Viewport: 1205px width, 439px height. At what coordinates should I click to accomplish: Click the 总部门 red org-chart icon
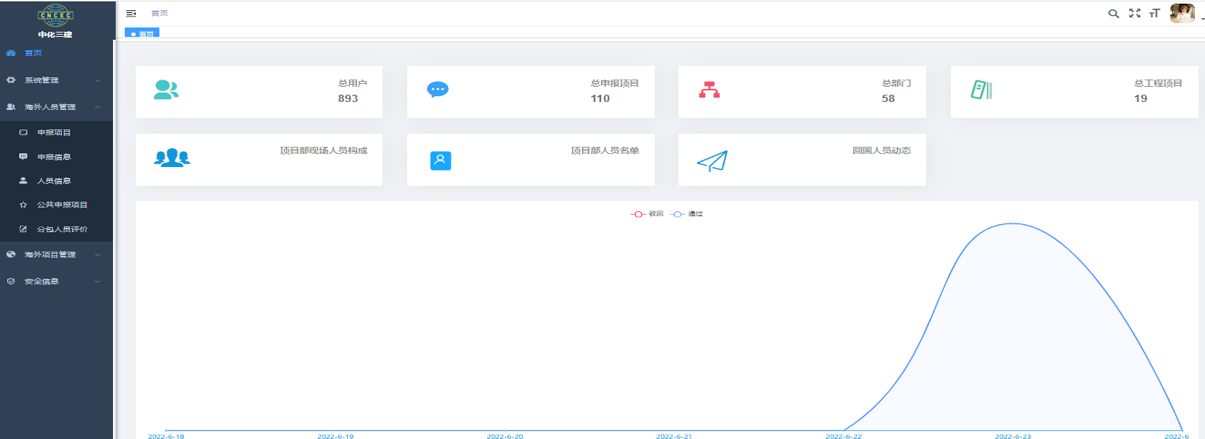709,90
